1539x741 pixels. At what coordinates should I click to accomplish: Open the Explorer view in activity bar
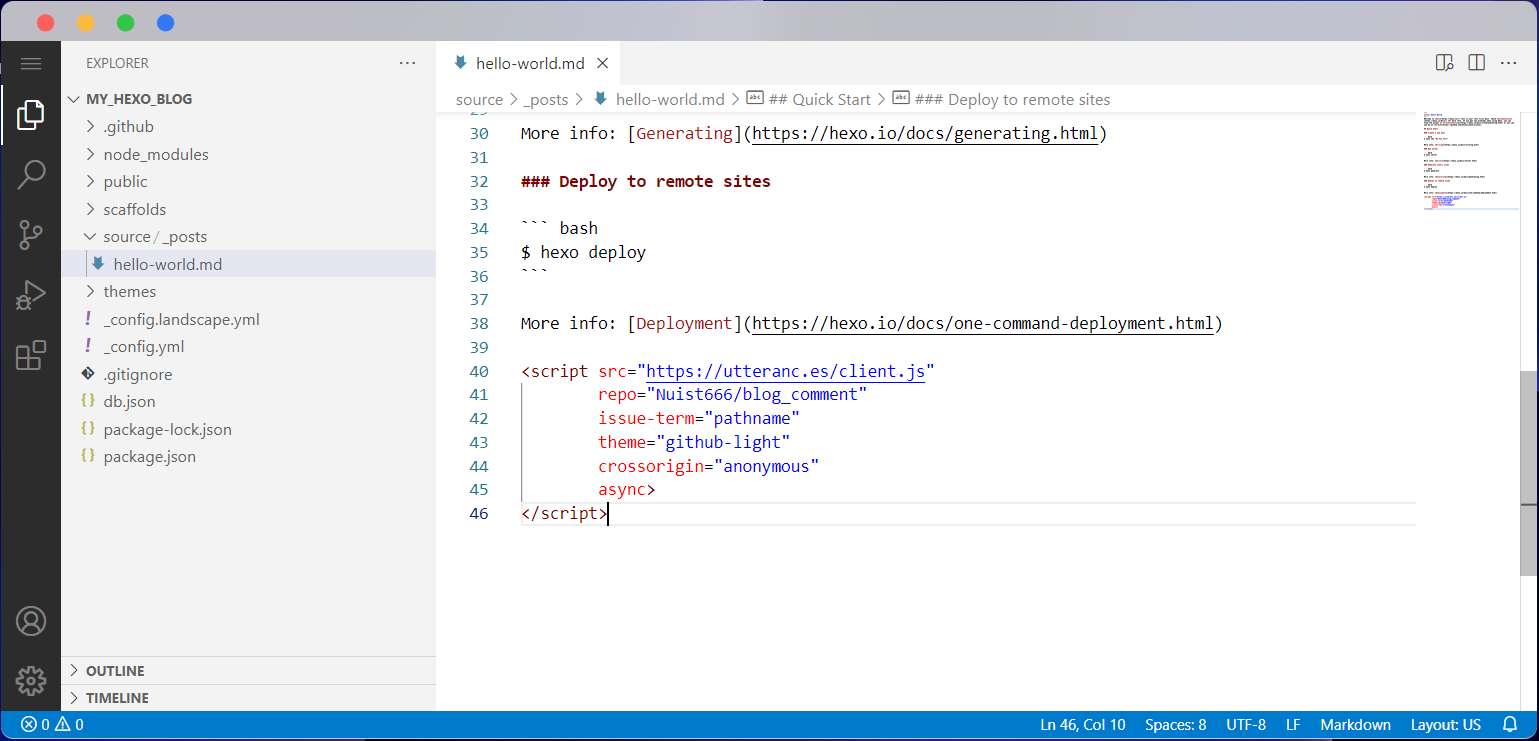click(30, 115)
